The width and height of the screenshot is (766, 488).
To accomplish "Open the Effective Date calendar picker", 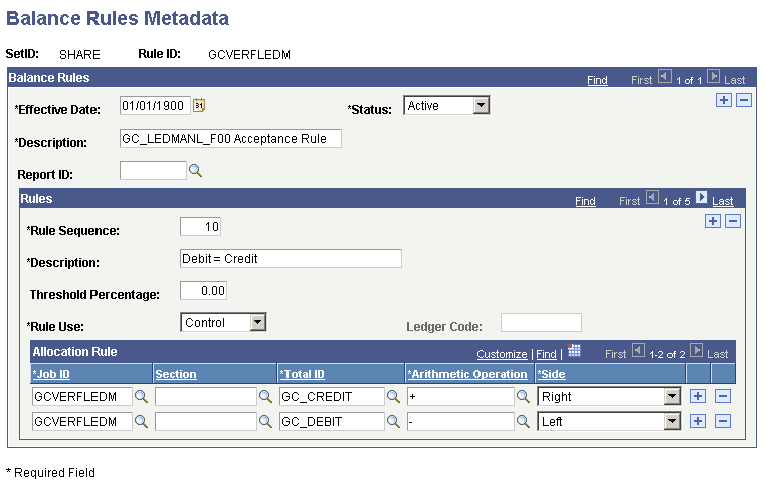I will (199, 105).
